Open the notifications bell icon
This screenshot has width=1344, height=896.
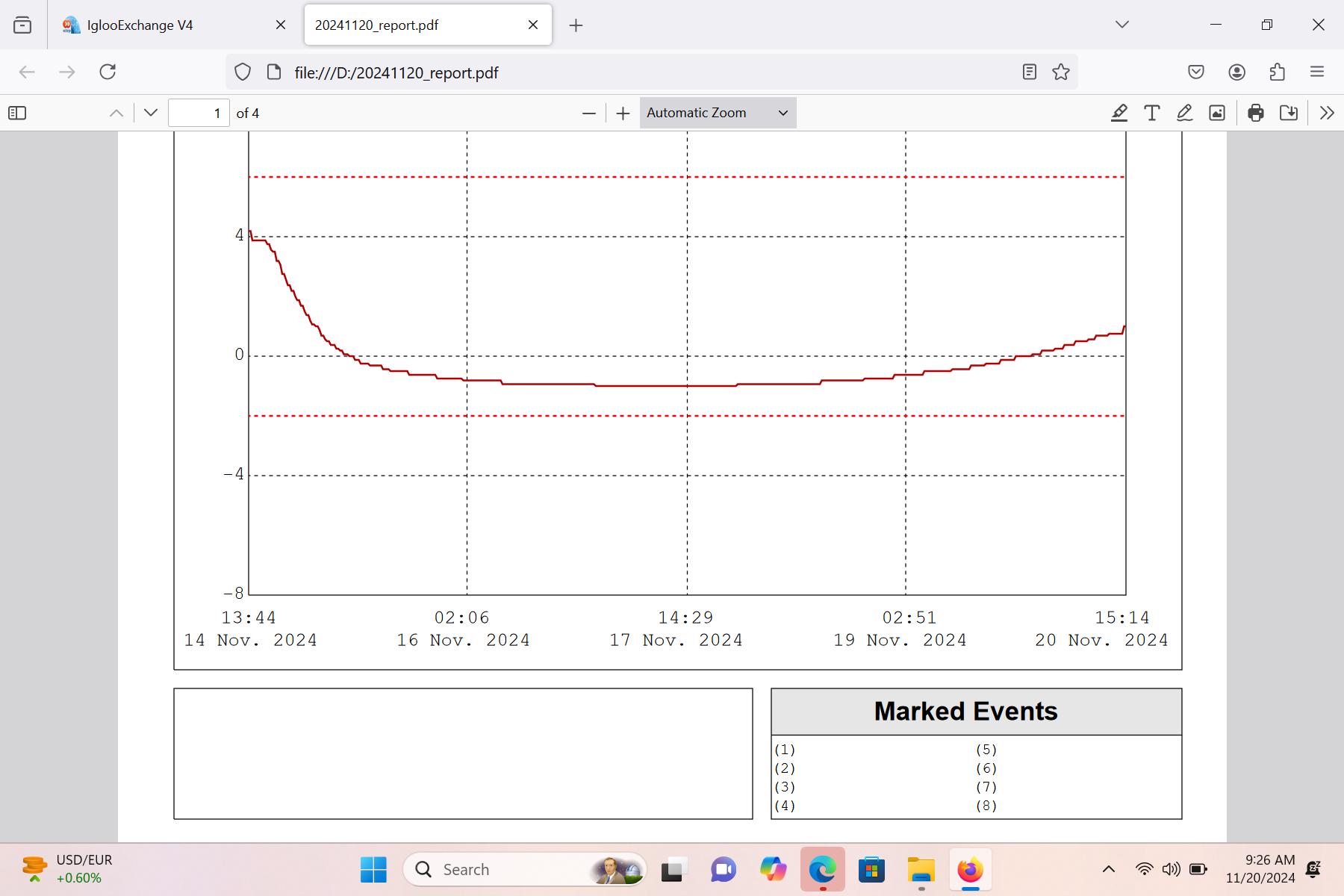coord(1313,869)
